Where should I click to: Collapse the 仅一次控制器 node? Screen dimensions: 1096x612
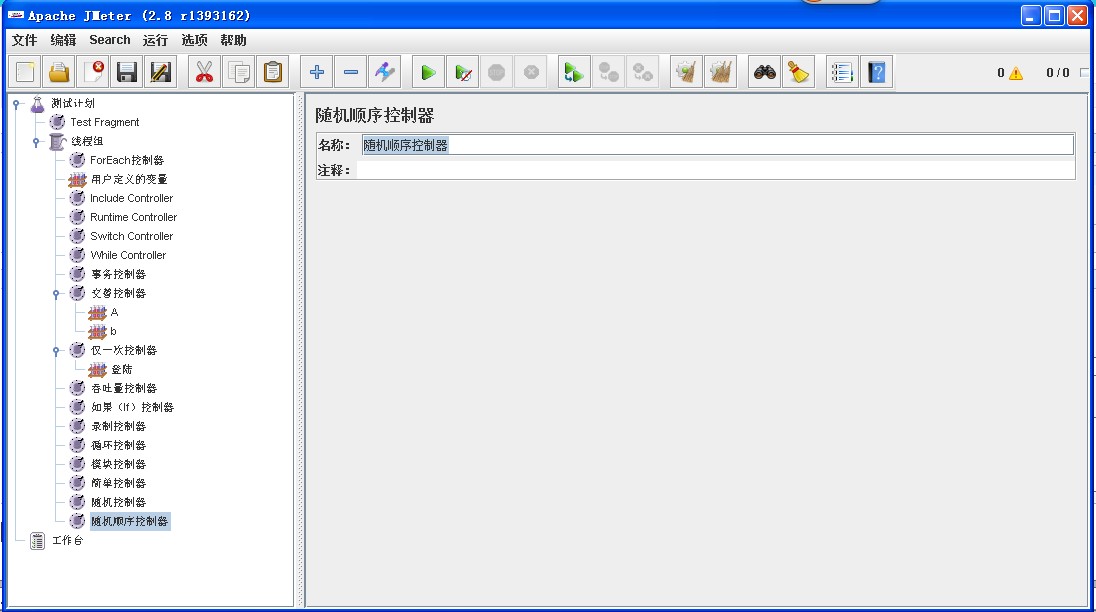click(56, 351)
